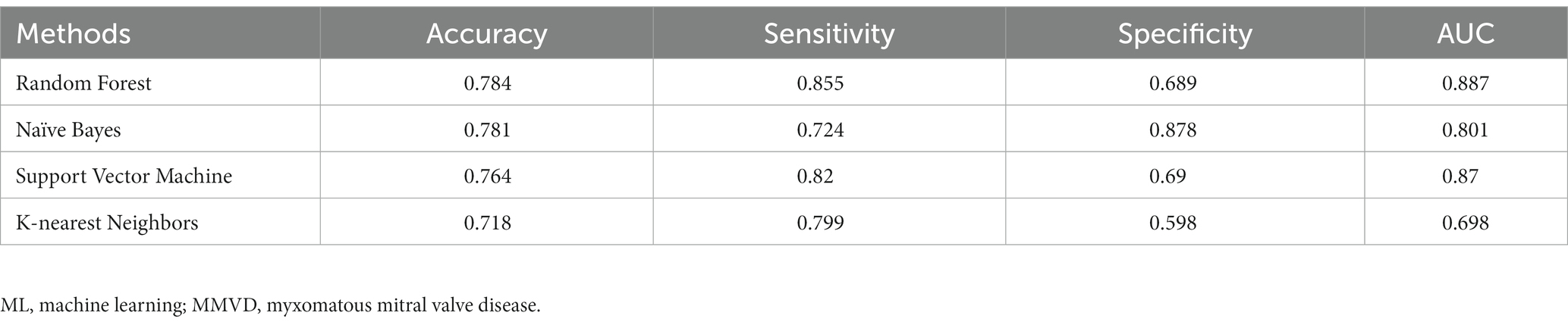Click K-nearest Neighbors AUC value 0.698
The width and height of the screenshot is (1568, 325).
(1466, 223)
